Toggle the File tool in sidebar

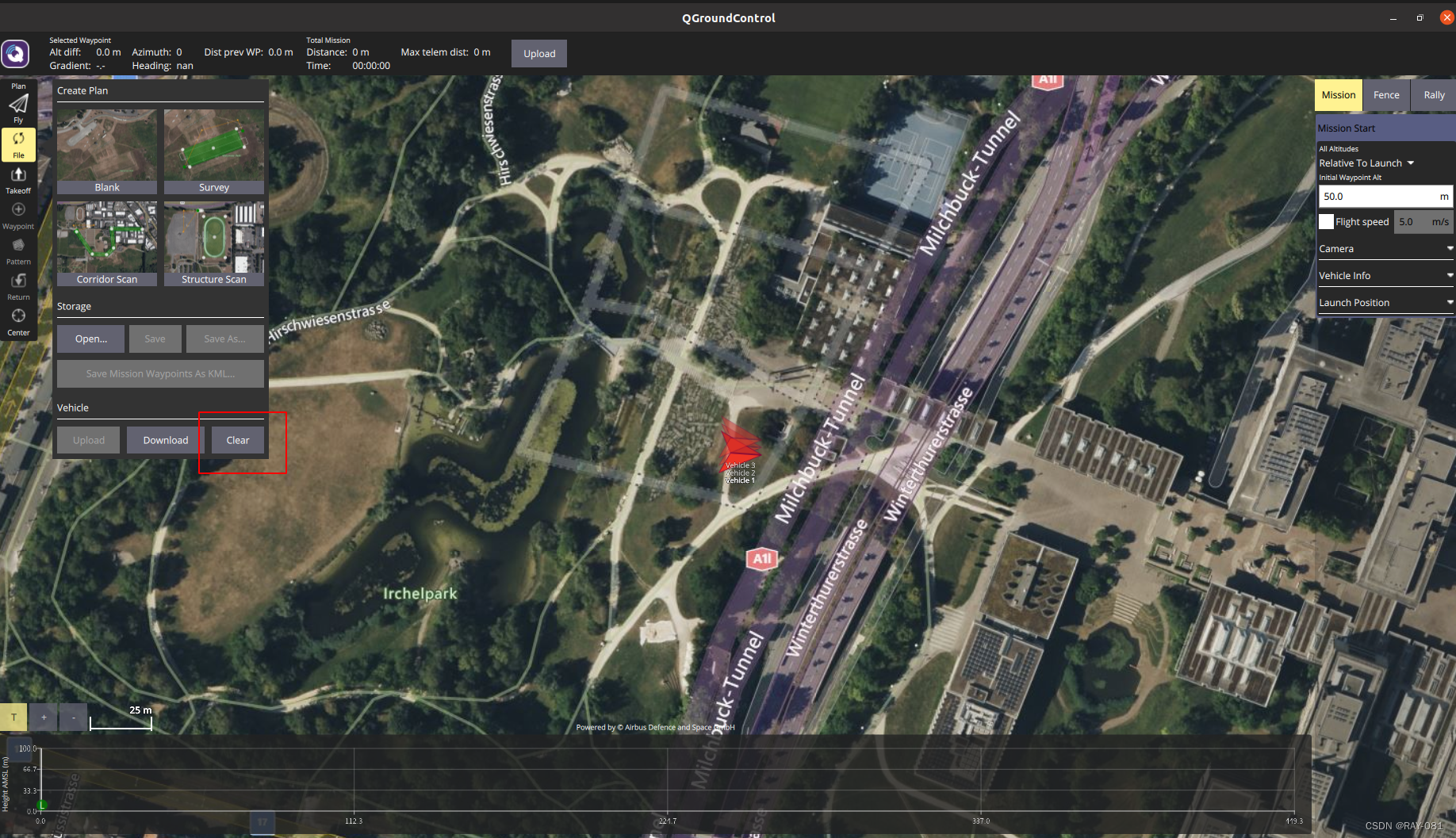tap(18, 143)
